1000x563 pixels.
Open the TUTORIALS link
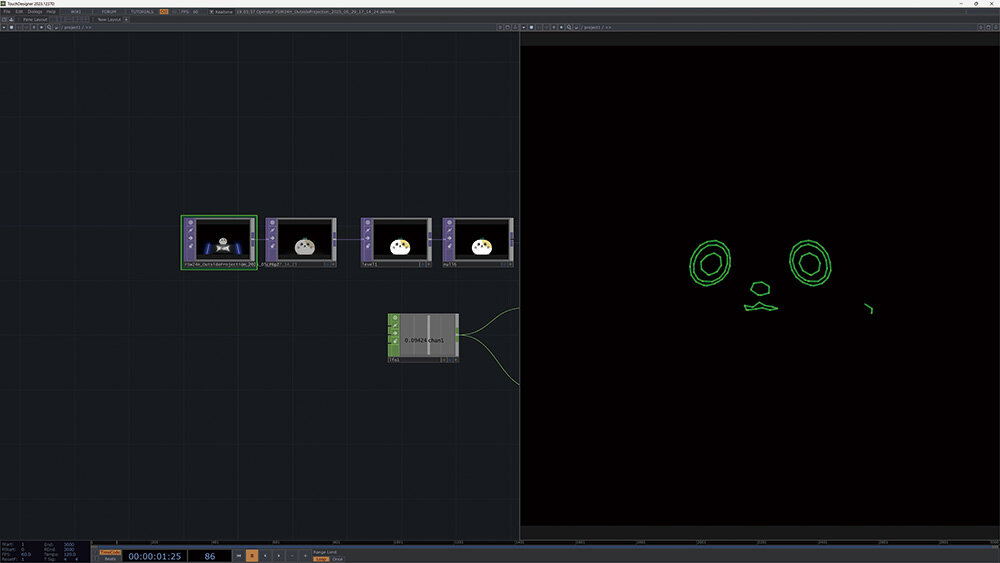pyautogui.click(x=143, y=11)
